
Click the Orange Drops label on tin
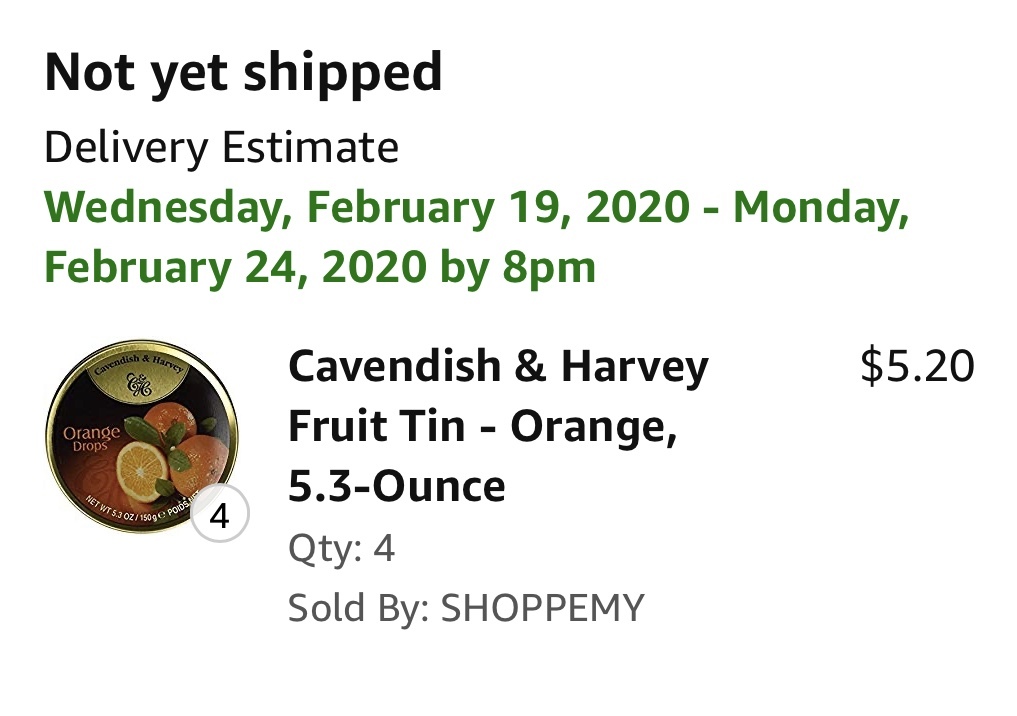coord(91,438)
